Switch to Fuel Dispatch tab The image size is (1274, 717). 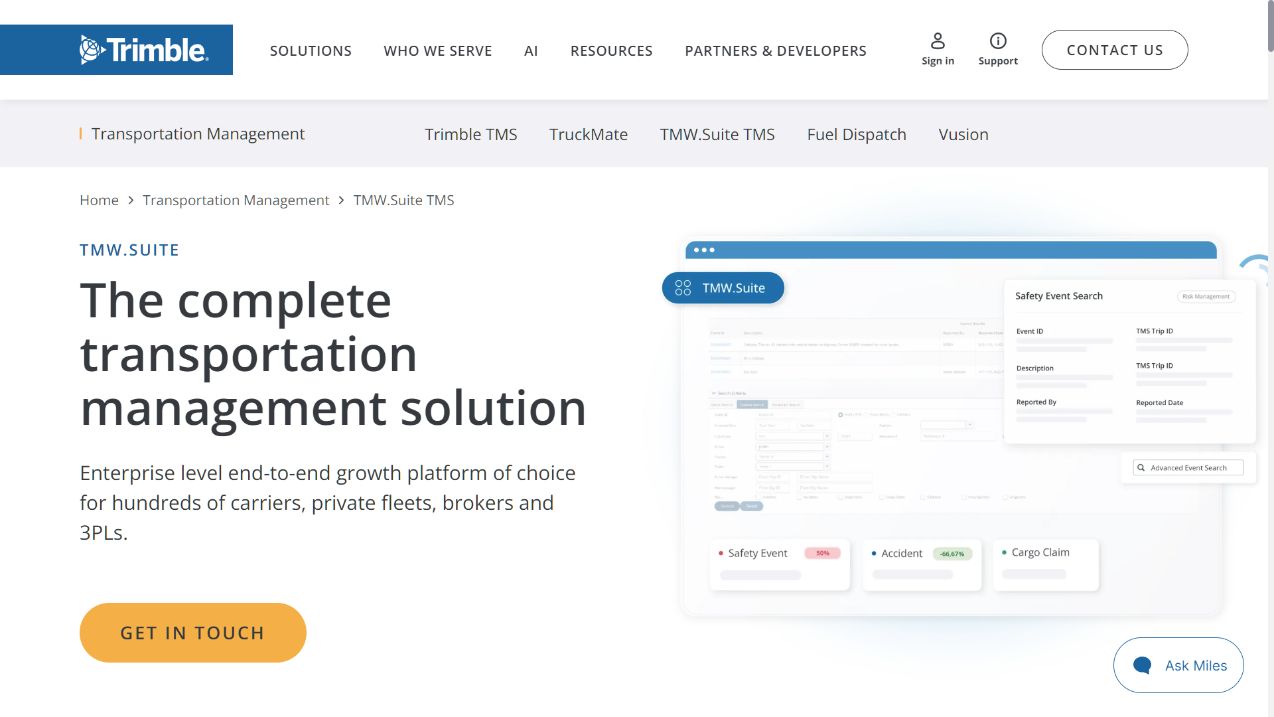(x=857, y=134)
